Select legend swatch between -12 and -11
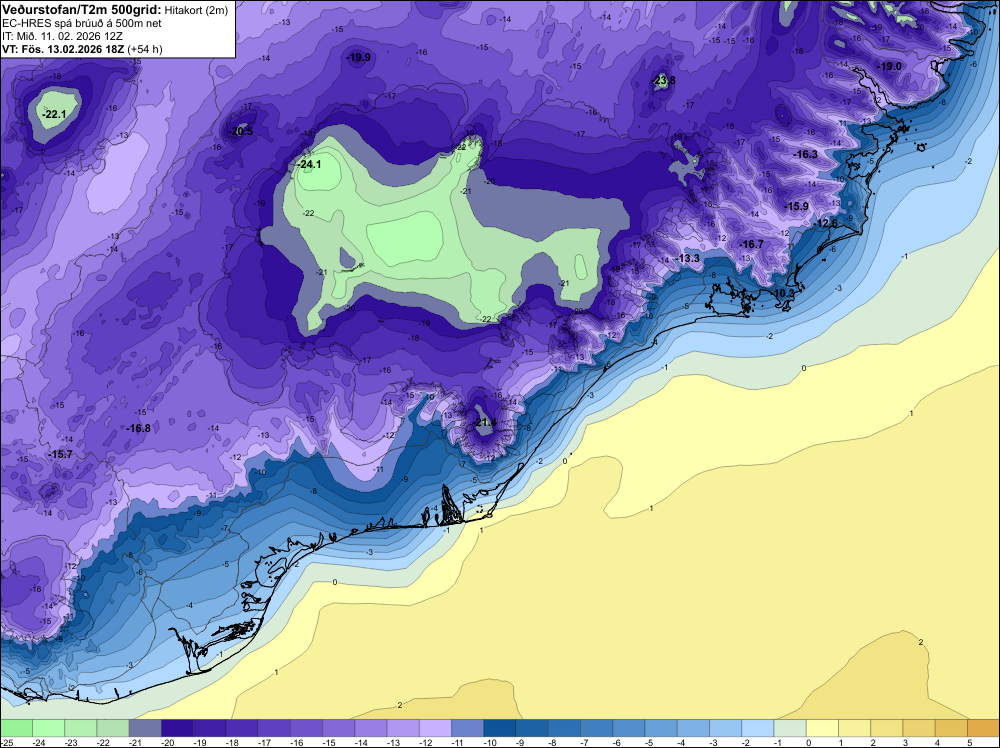Viewport: 1000px width, 748px height. click(x=435, y=728)
